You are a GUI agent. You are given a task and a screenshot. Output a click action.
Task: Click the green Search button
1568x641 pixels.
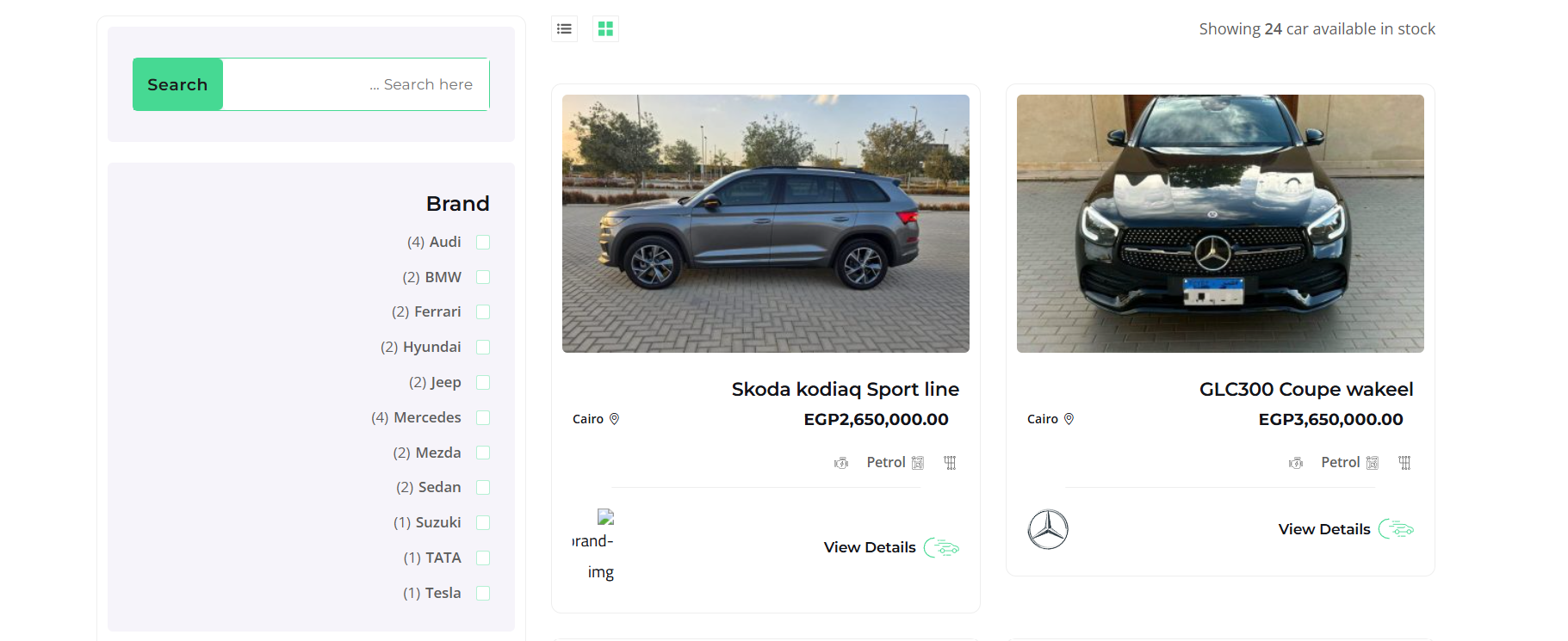[177, 84]
